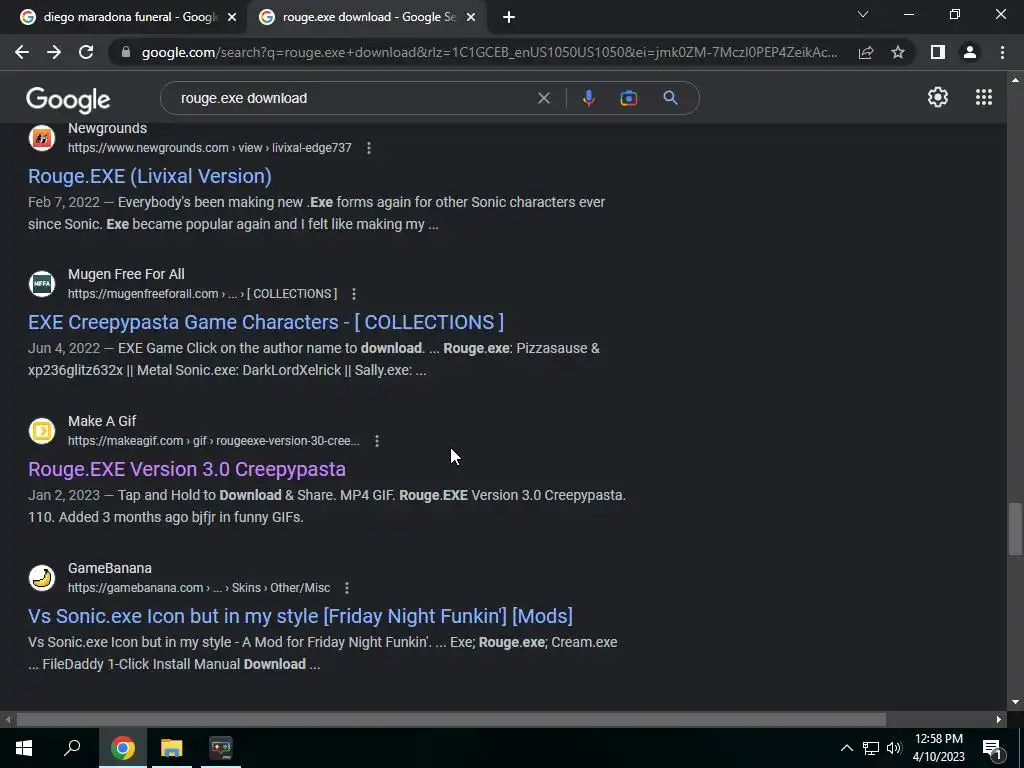Go to Google home via logo
This screenshot has height=768, width=1024.
[68, 99]
